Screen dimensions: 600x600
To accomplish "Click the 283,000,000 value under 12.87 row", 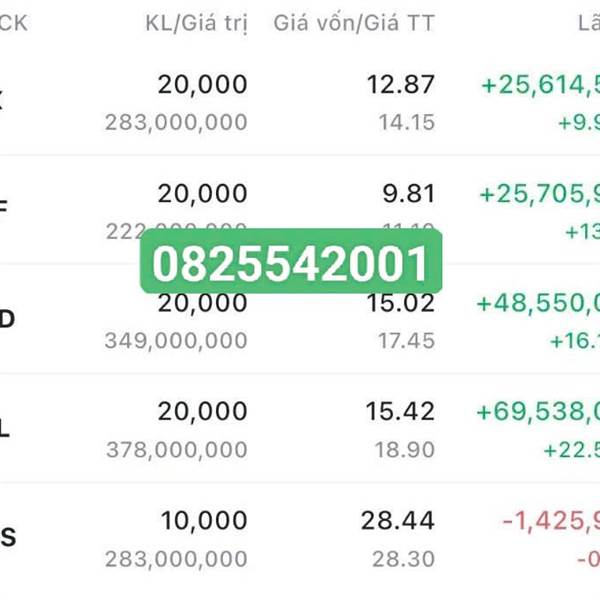I will pyautogui.click(x=176, y=123).
